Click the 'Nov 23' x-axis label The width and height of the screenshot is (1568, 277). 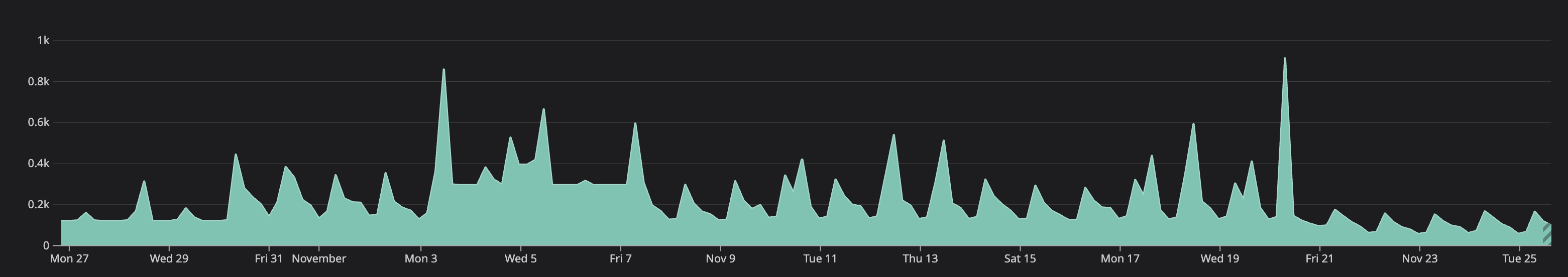click(1419, 258)
